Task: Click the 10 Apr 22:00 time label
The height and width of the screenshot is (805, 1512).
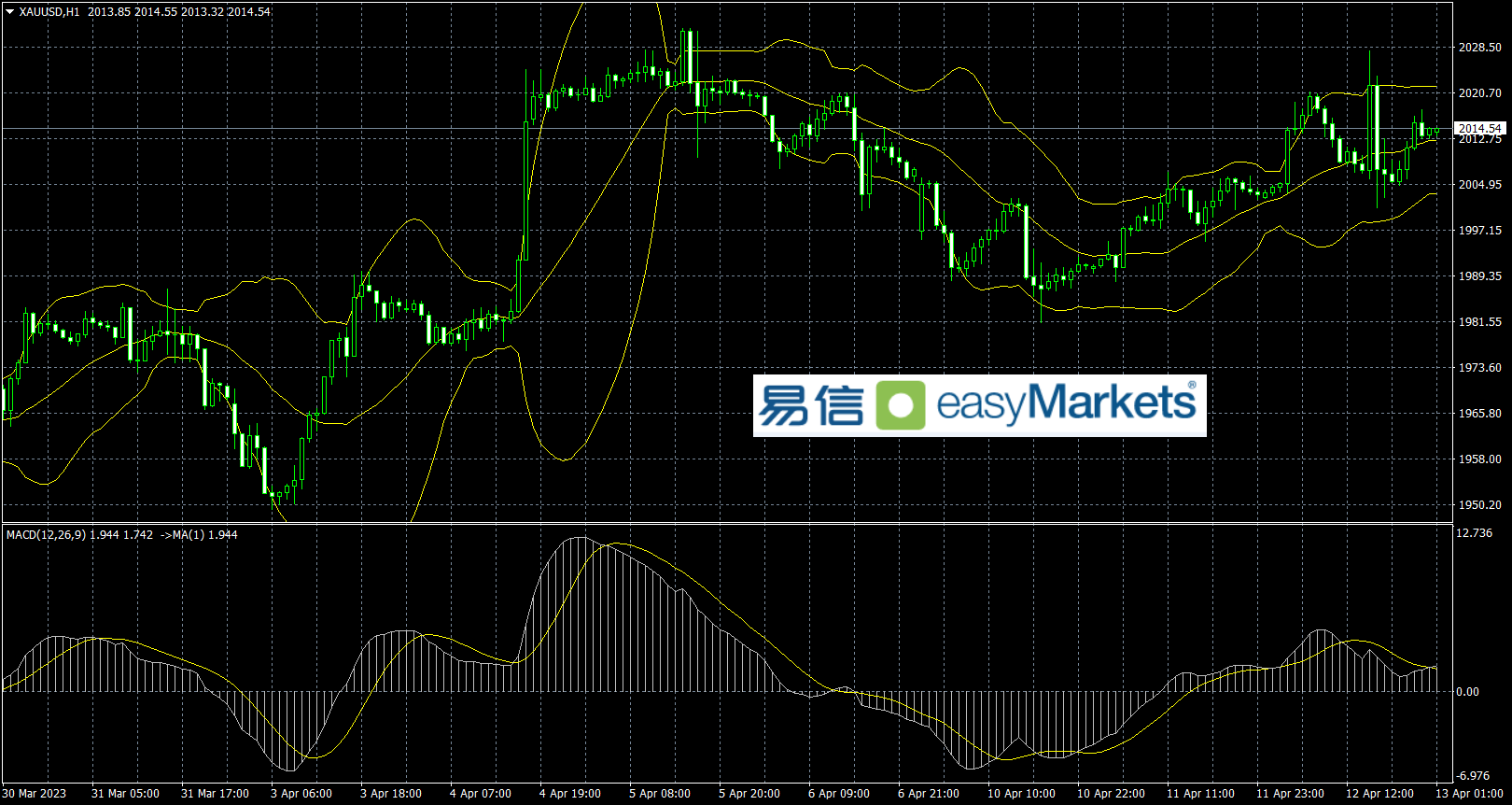Action: click(x=1111, y=794)
